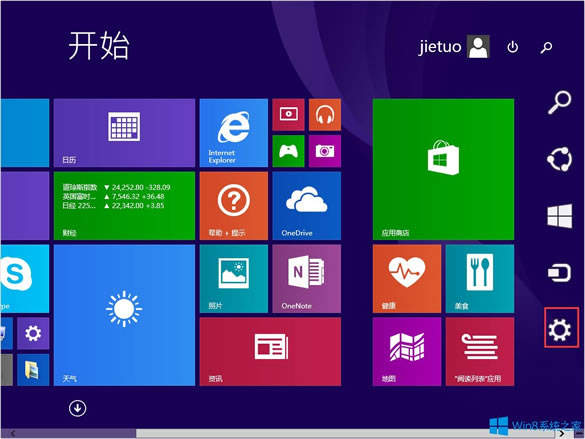Open the Calendar tile

pos(124,133)
